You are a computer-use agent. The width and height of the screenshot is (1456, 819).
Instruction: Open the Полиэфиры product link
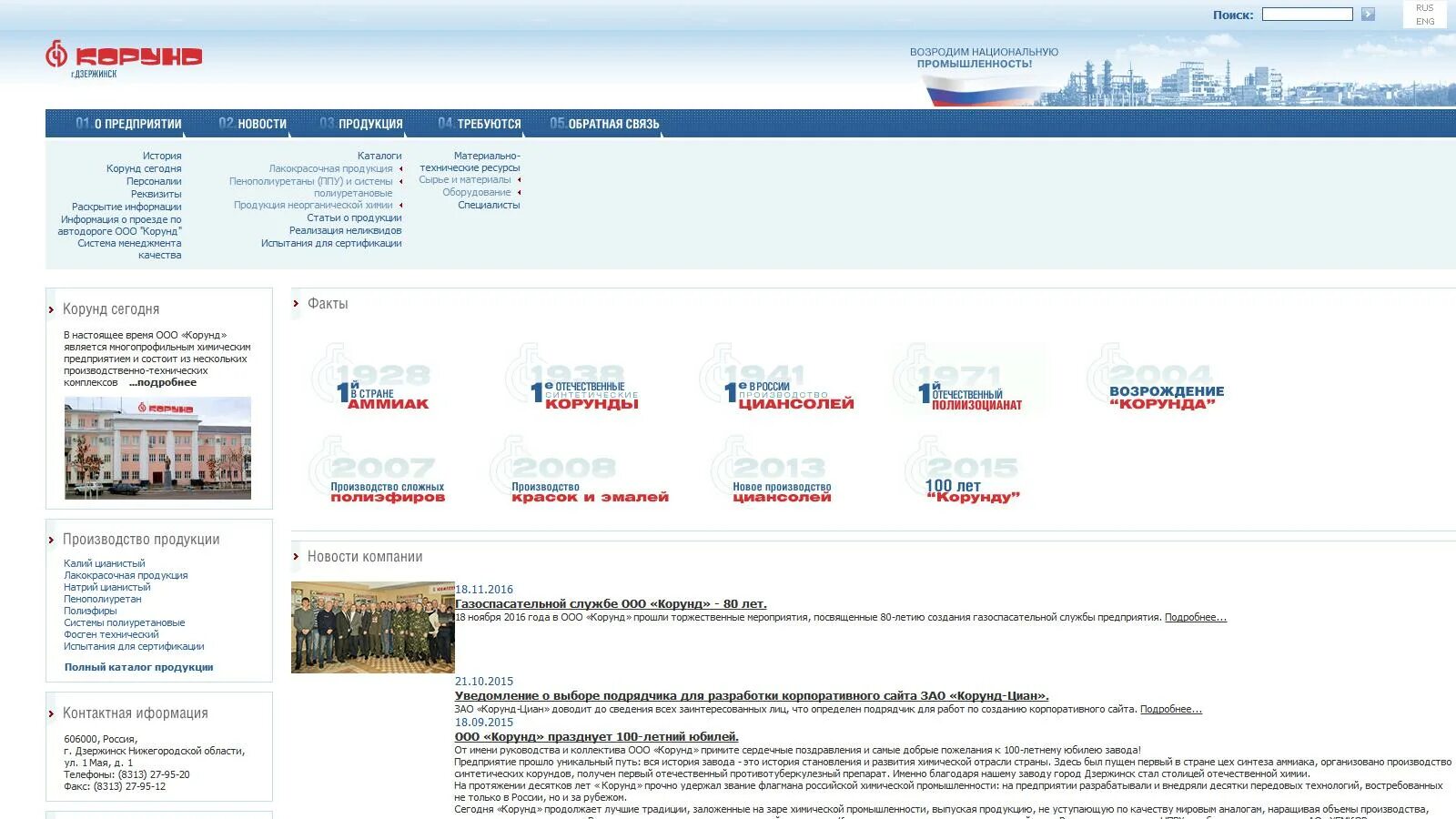pos(90,612)
